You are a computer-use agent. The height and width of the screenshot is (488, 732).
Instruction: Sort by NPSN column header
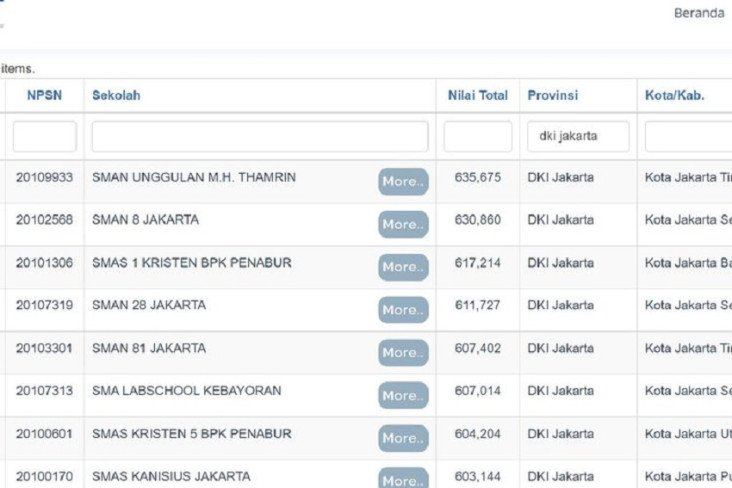pos(44,95)
